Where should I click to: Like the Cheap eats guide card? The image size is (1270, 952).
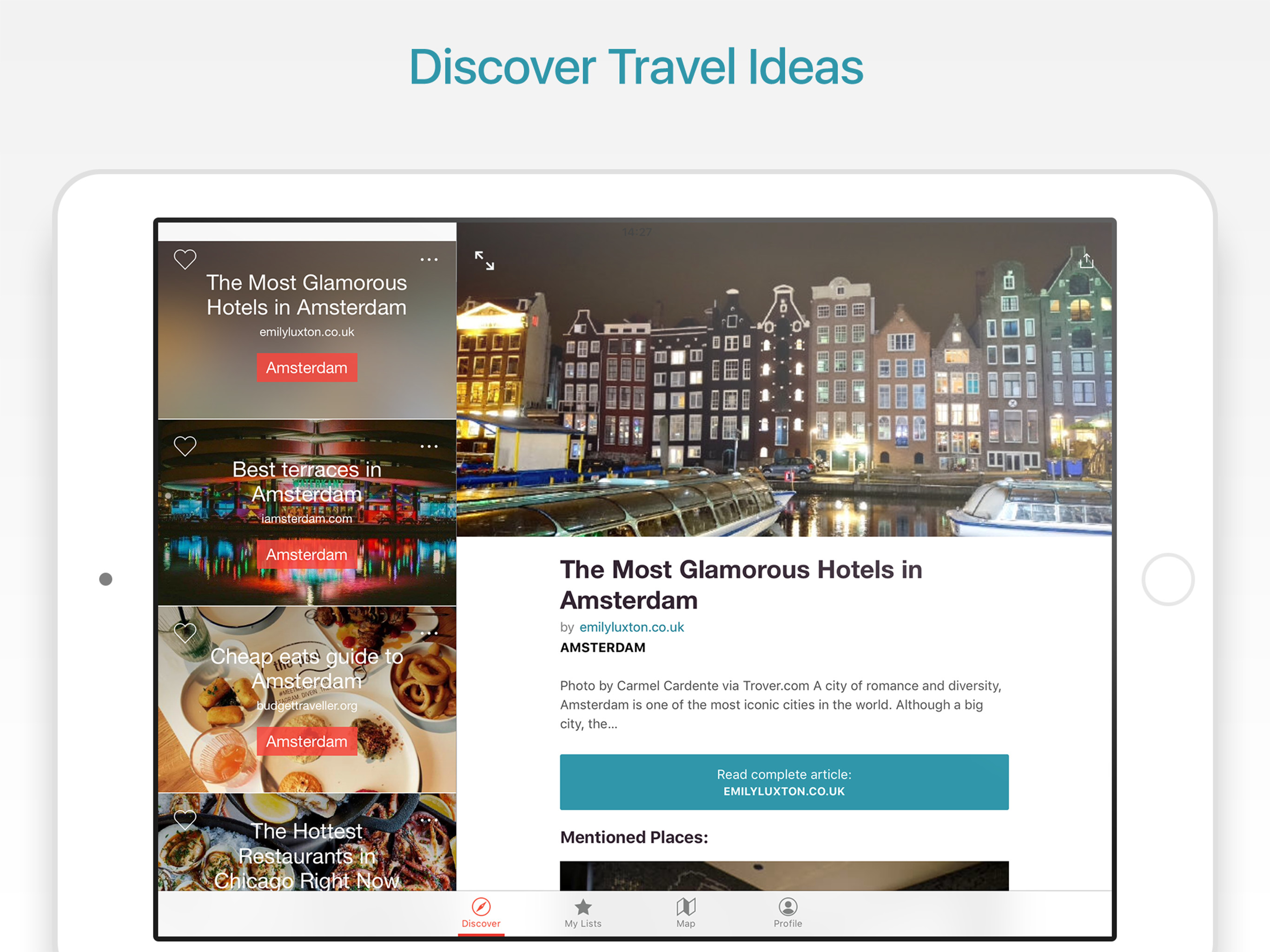coord(185,633)
